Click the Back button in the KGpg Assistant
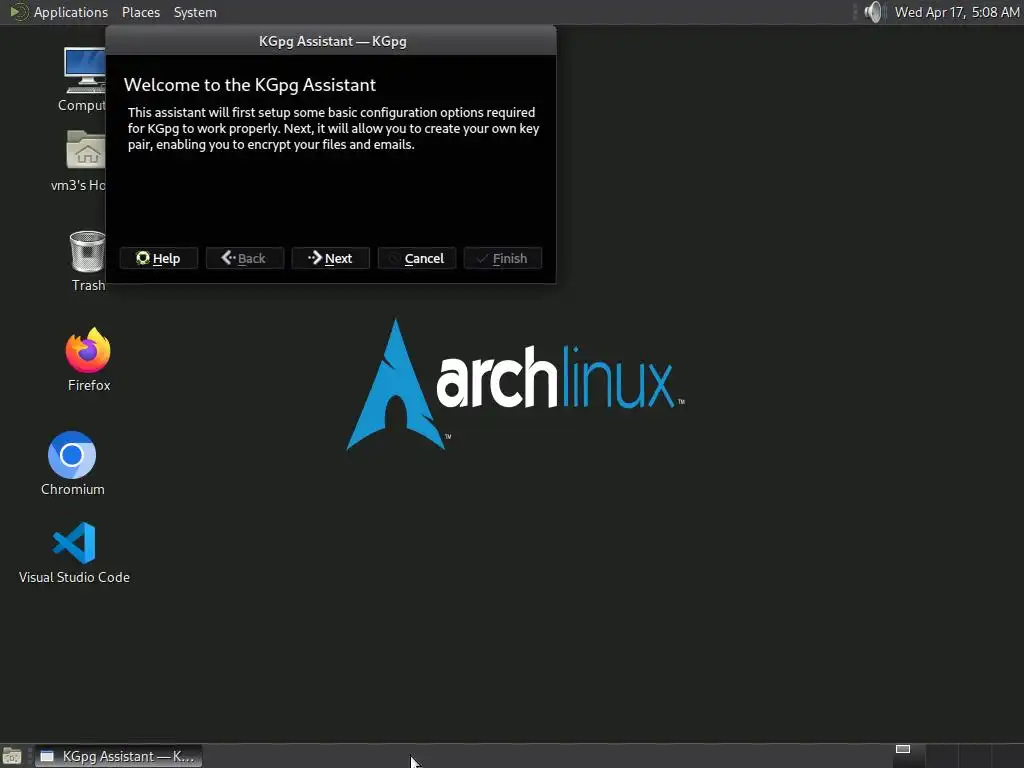Image resolution: width=1024 pixels, height=768 pixels. click(245, 258)
